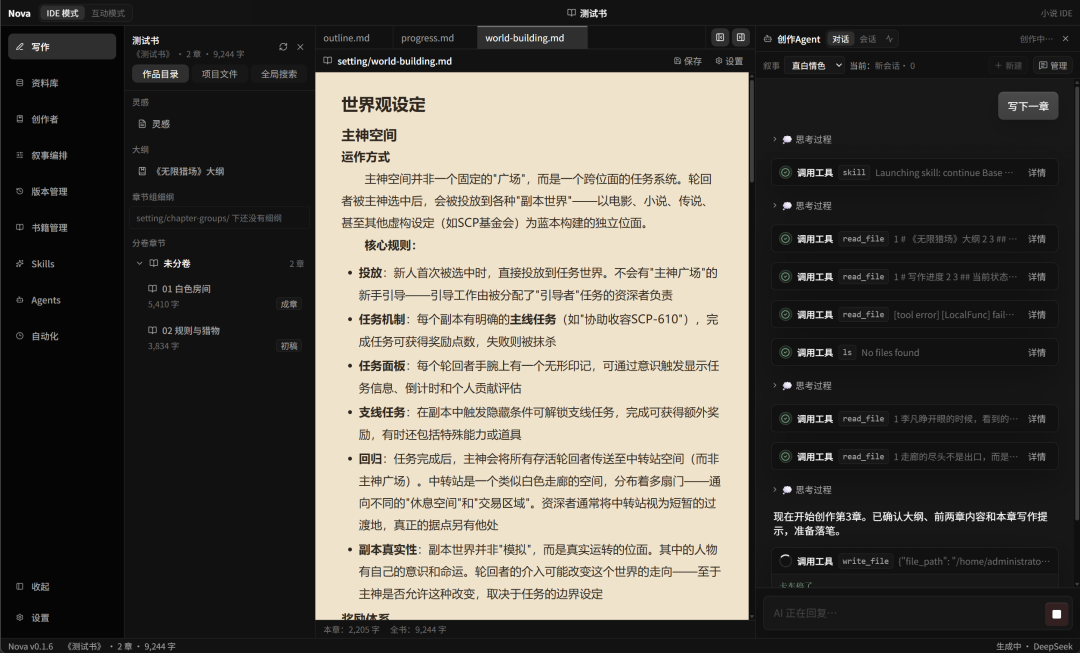
Task: Collapse the sidebar with 收起
Action: [62, 587]
